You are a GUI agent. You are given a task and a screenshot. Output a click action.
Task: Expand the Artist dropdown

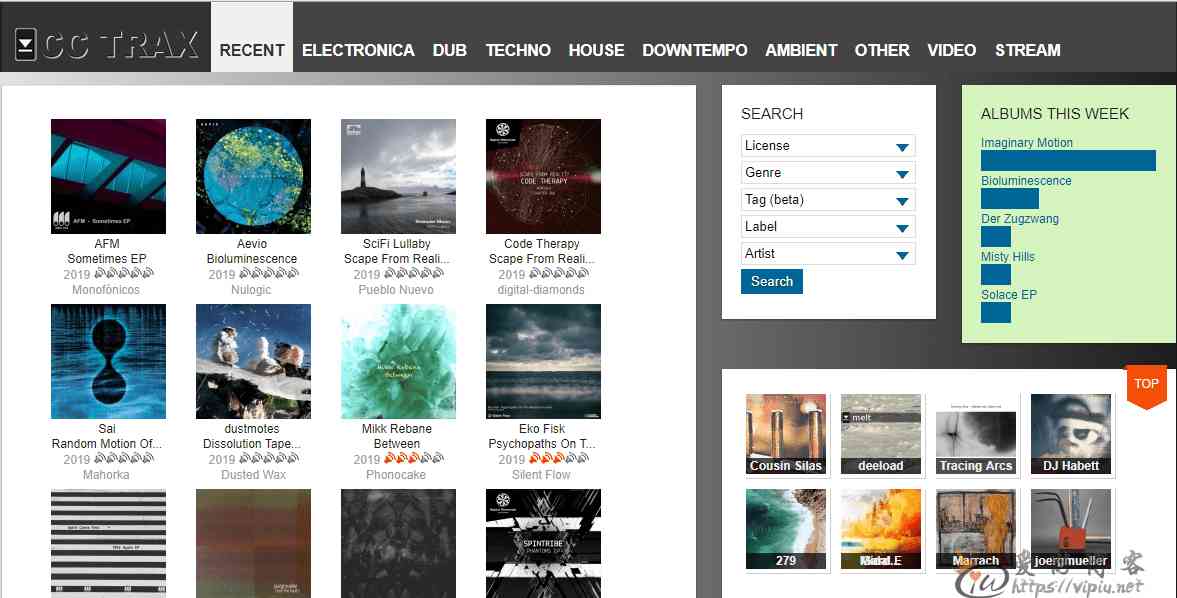point(828,254)
